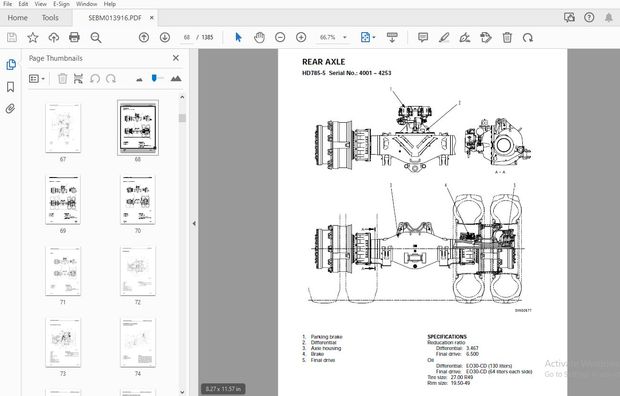Open the Sign document pen tool
This screenshot has height=396, width=620.
pyautogui.click(x=465, y=38)
